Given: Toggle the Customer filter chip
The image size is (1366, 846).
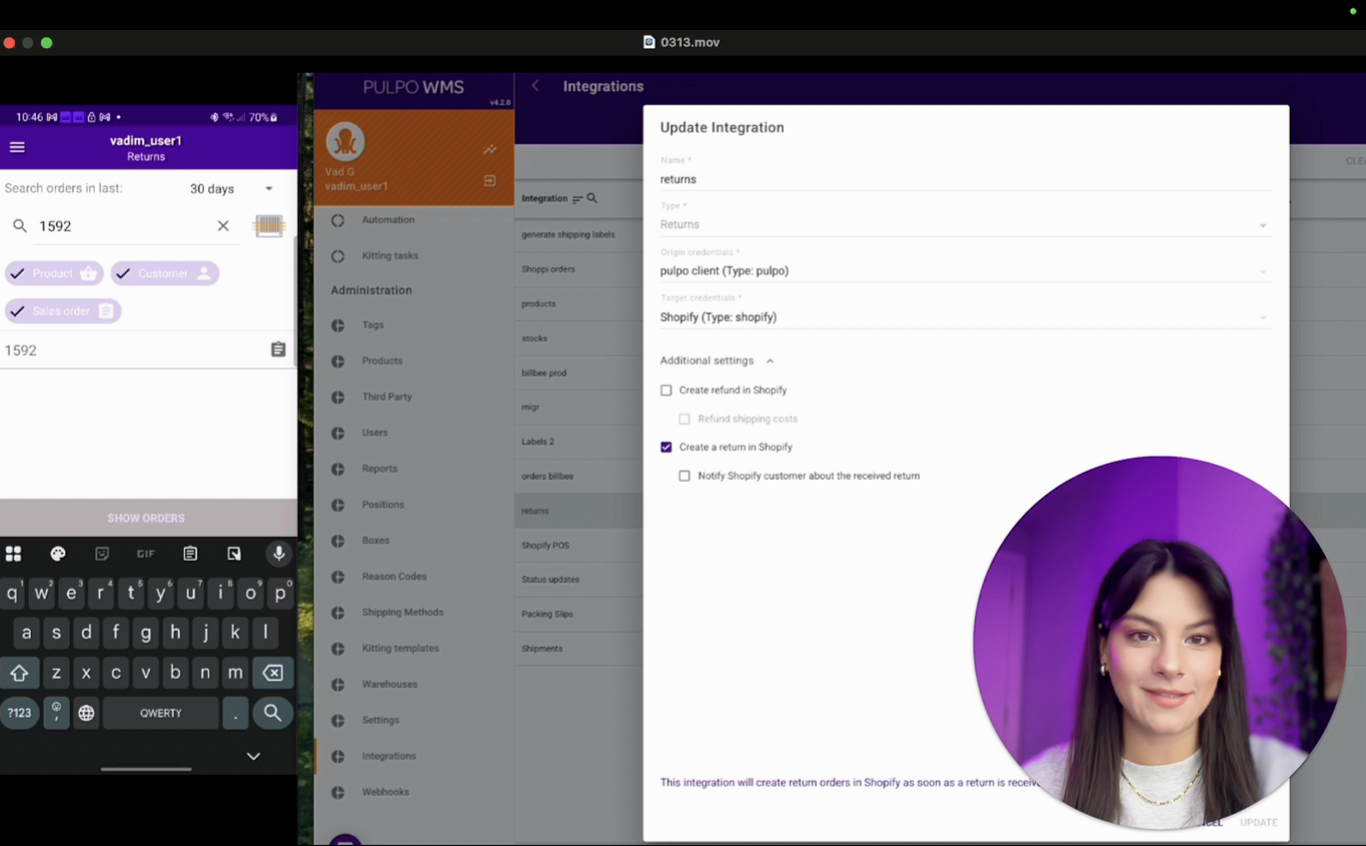Looking at the screenshot, I should coord(165,273).
